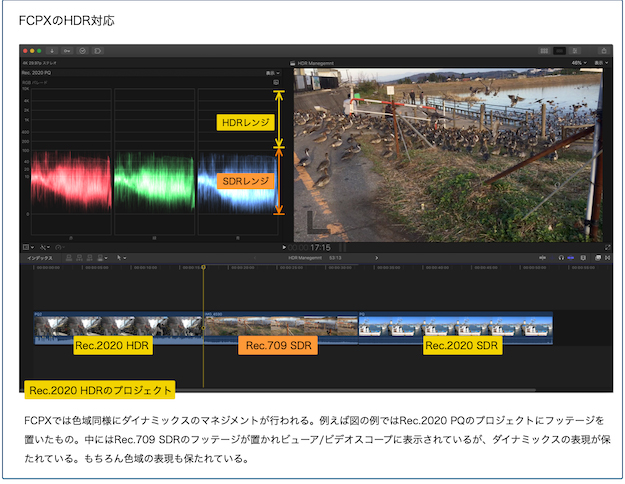Open the video scopes 表示 dropdown
The image size is (625, 484).
(x=272, y=72)
